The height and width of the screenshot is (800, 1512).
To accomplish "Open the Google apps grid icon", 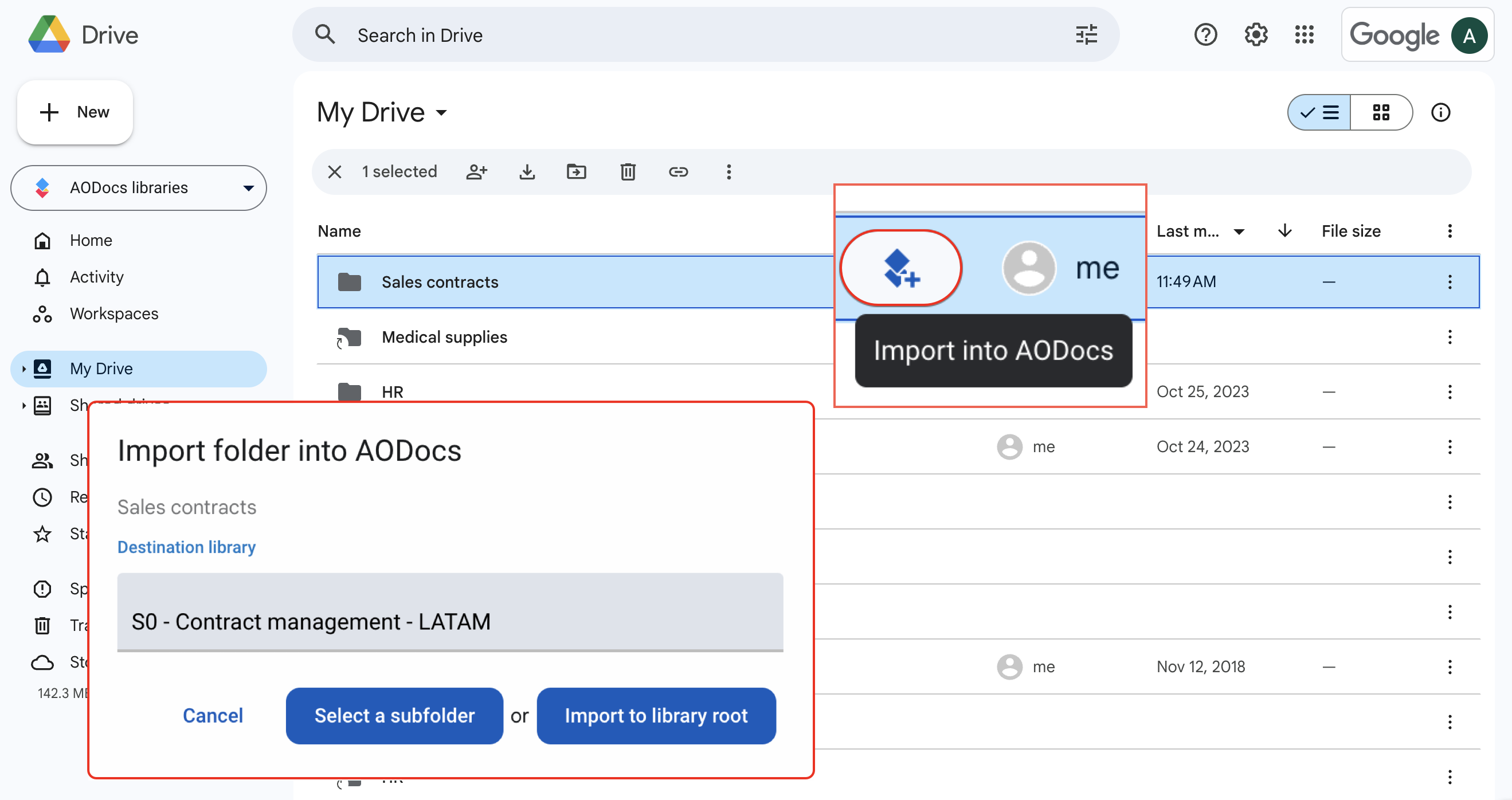I will 1304,35.
